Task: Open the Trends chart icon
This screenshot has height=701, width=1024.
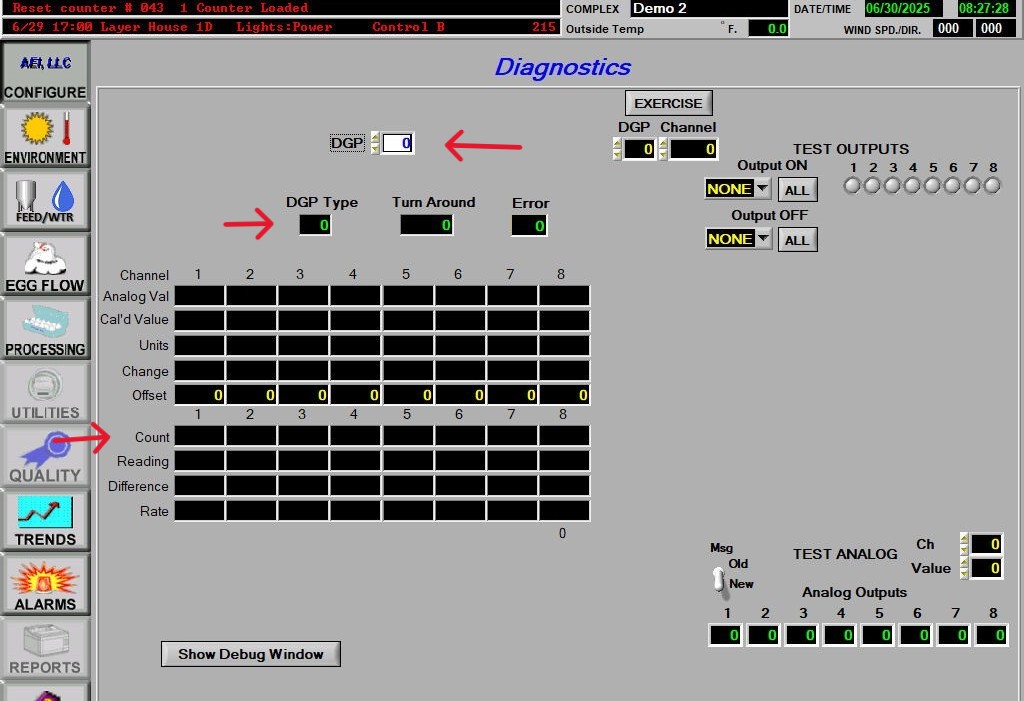Action: pos(45,520)
